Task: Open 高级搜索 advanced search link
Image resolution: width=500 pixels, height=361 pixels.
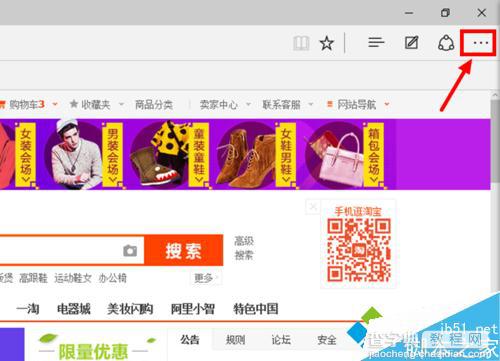Action: (x=244, y=248)
